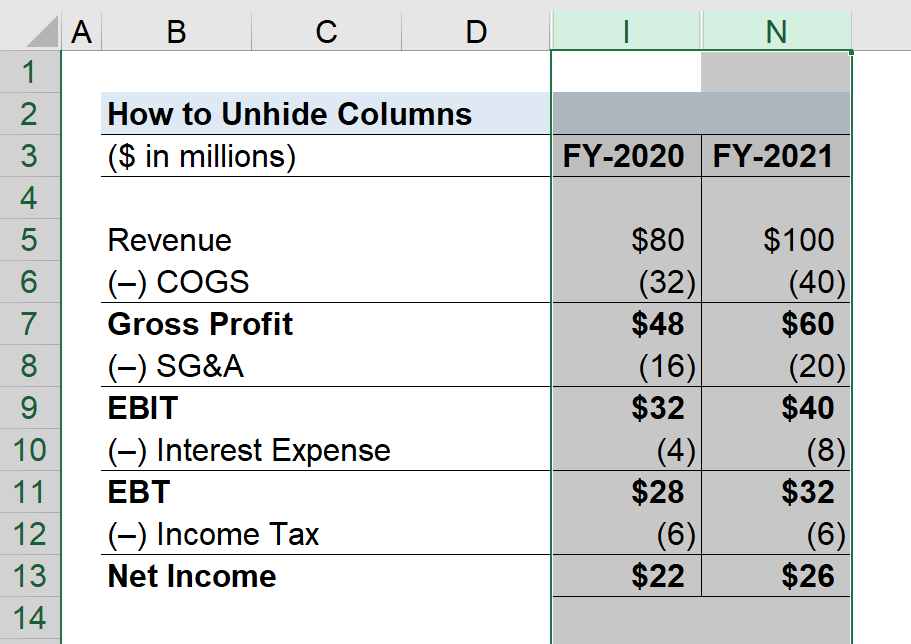Click the FY-2021 header cell
Screen dimensions: 911x644
776,156
